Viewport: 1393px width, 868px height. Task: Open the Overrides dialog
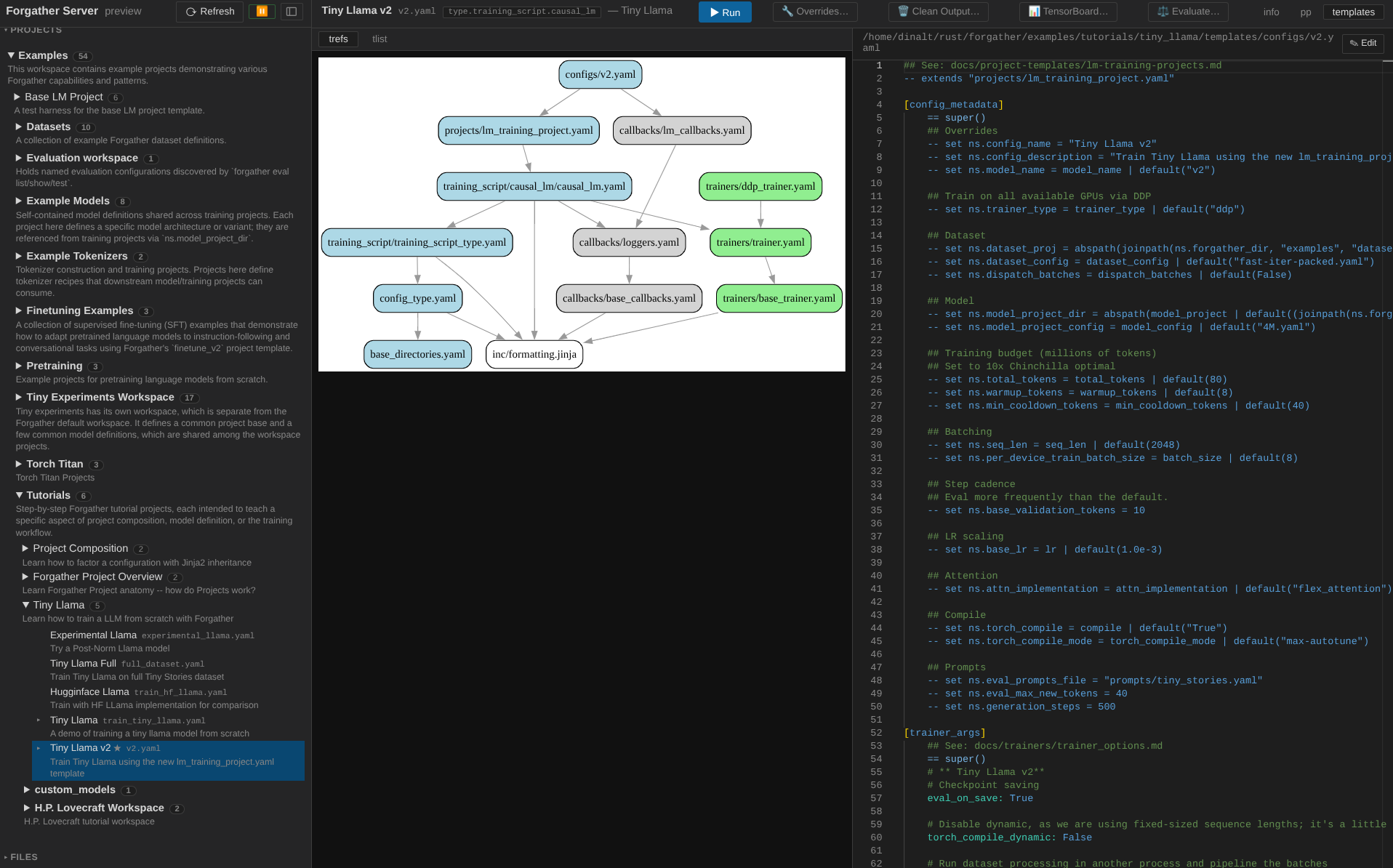pos(815,12)
